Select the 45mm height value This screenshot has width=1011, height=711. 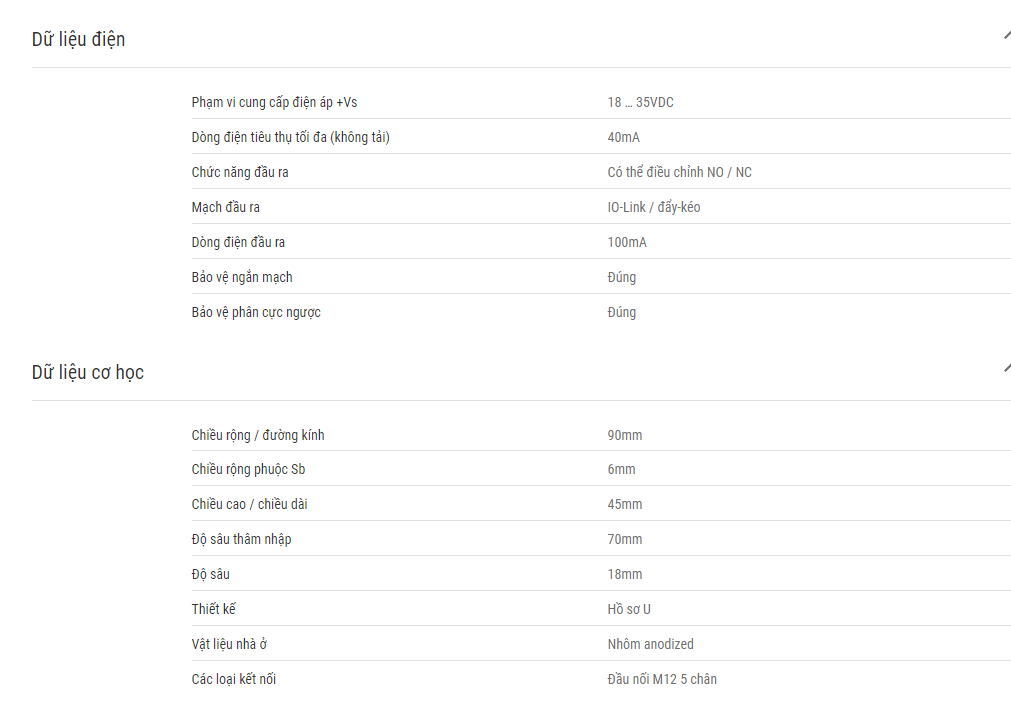tap(625, 504)
